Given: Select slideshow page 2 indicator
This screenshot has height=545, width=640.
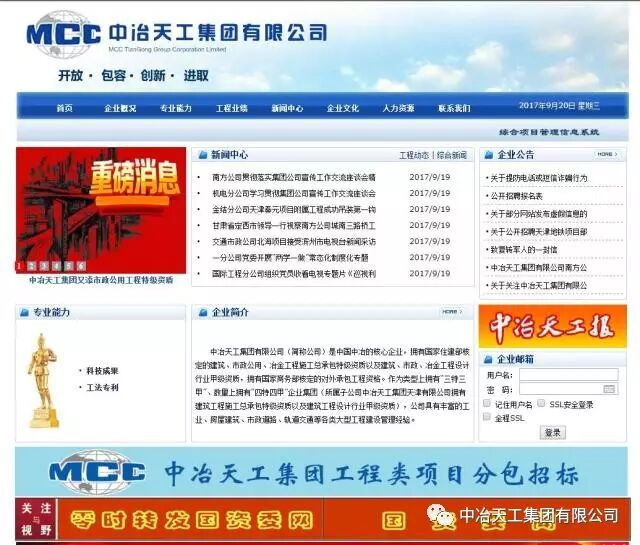Looking at the screenshot, I should point(31,266).
